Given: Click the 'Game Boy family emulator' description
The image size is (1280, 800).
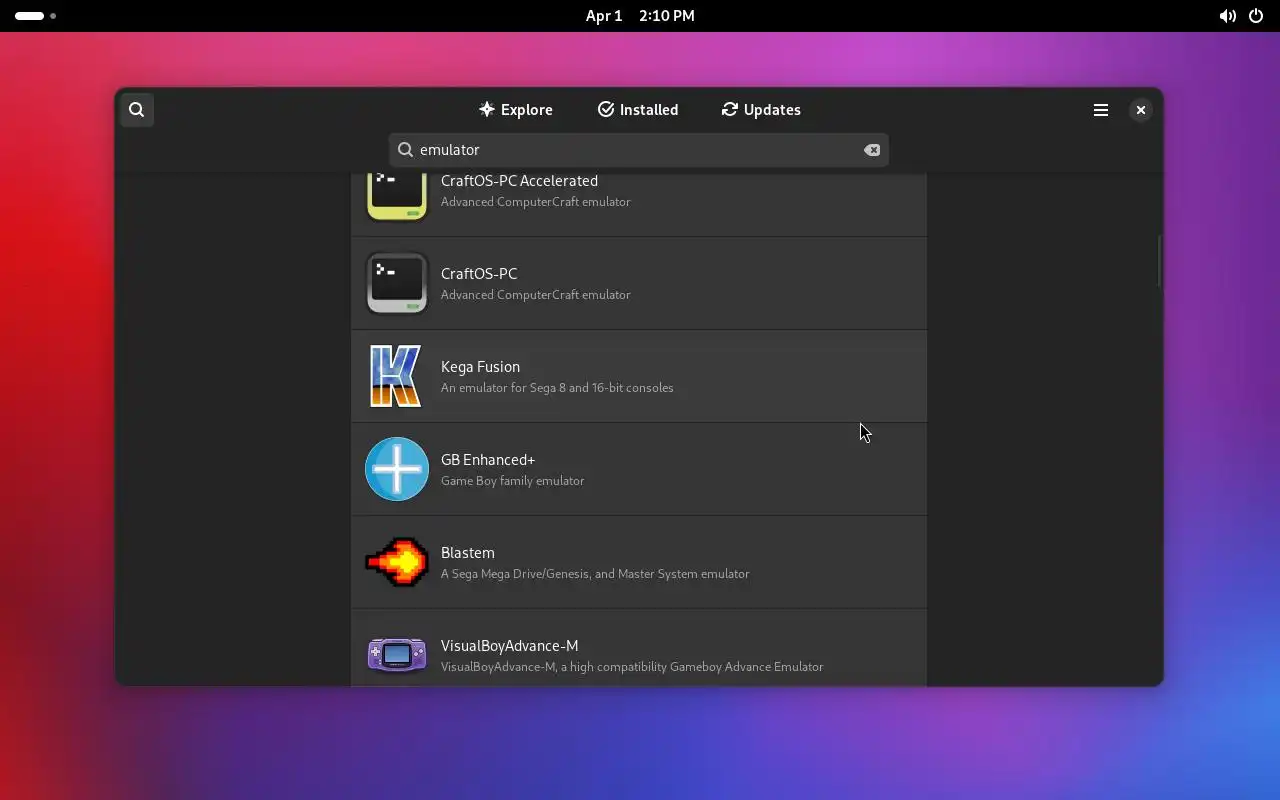Looking at the screenshot, I should [513, 481].
